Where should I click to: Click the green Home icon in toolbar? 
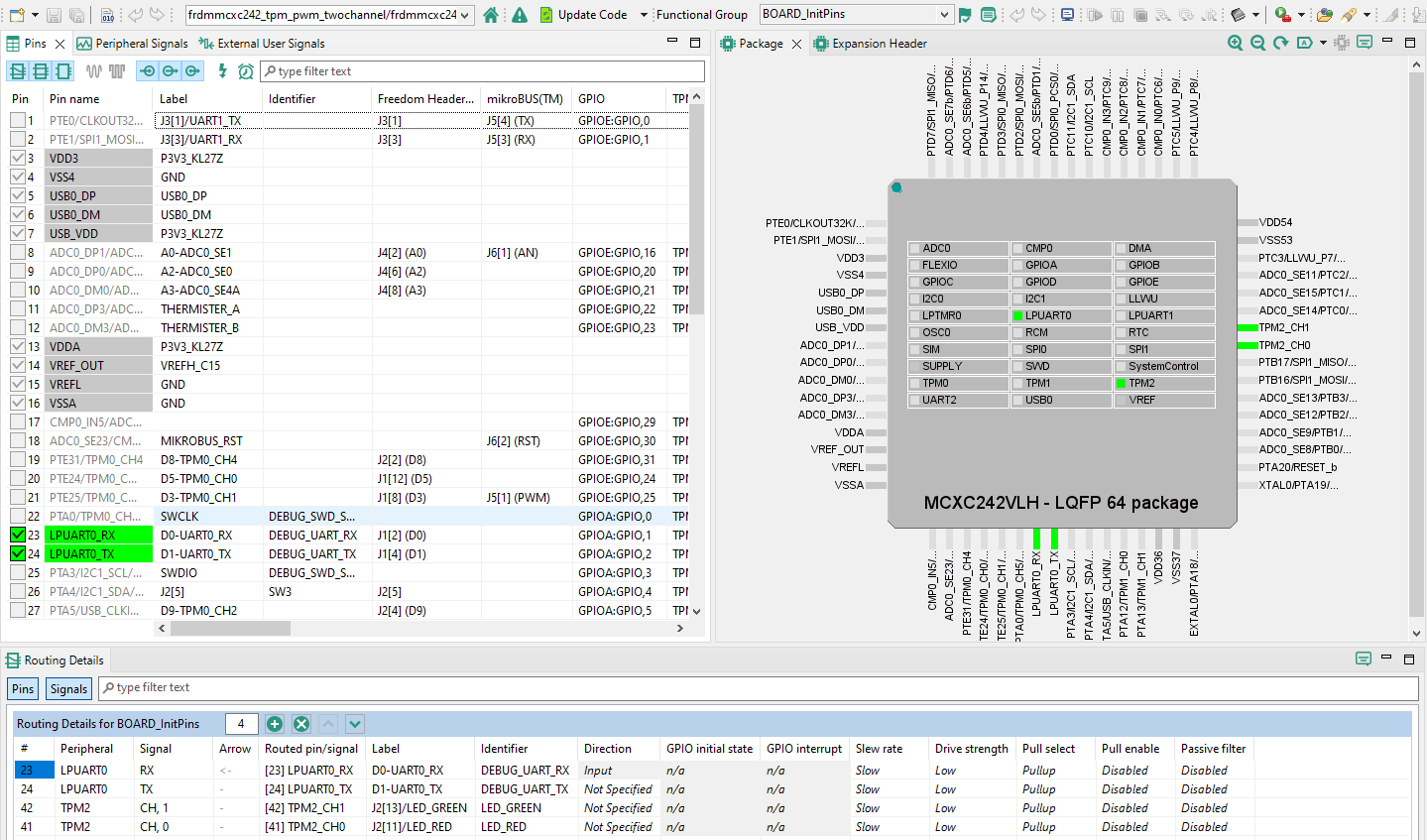pyautogui.click(x=491, y=15)
